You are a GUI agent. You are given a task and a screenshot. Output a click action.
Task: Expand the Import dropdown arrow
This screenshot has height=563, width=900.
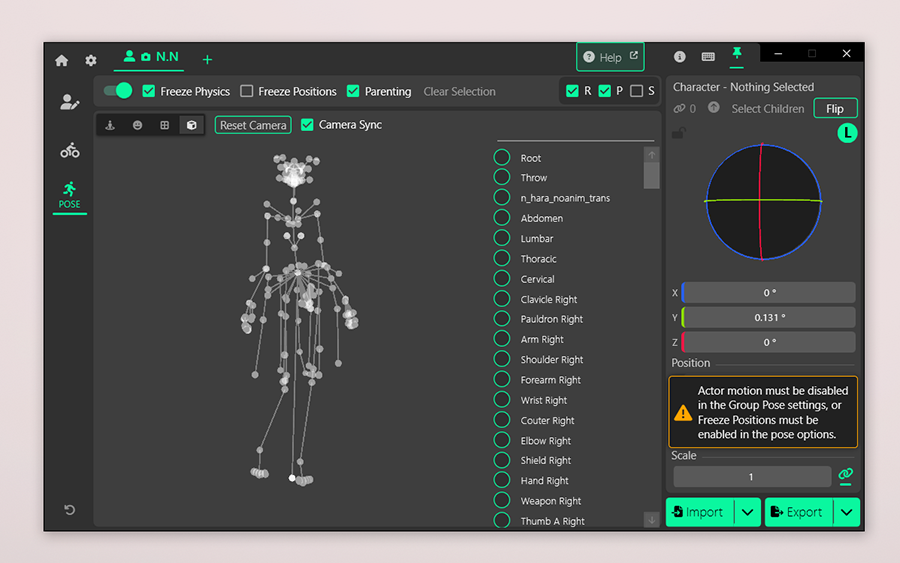tap(748, 512)
